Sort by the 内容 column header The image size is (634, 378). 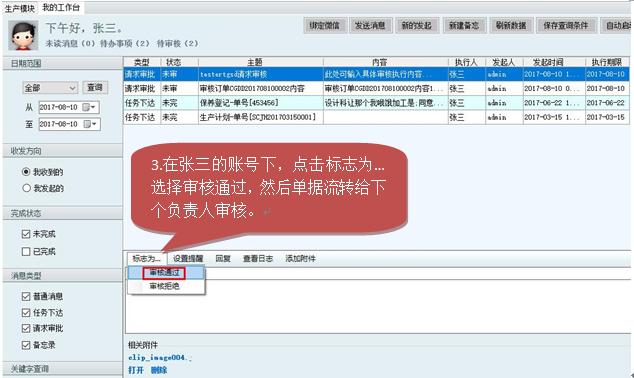[x=385, y=62]
